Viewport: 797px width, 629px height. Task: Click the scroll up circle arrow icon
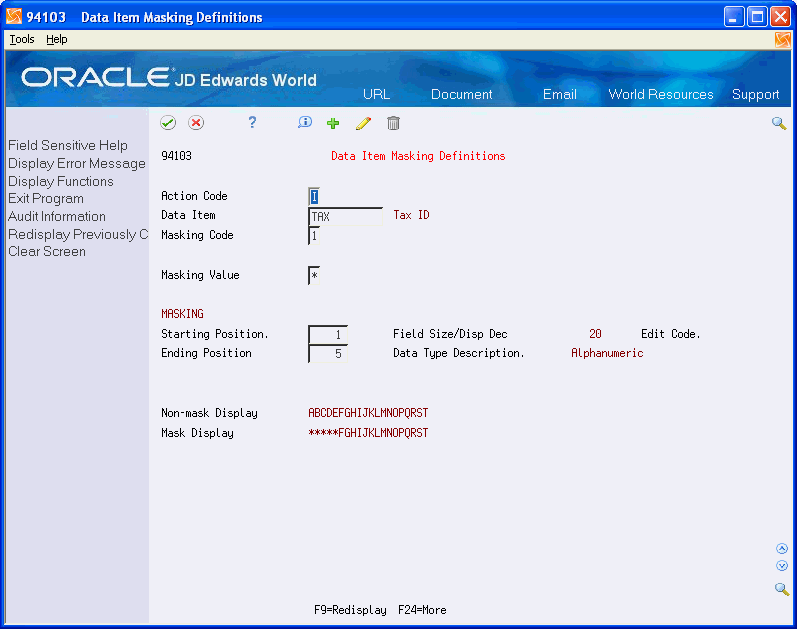782,548
